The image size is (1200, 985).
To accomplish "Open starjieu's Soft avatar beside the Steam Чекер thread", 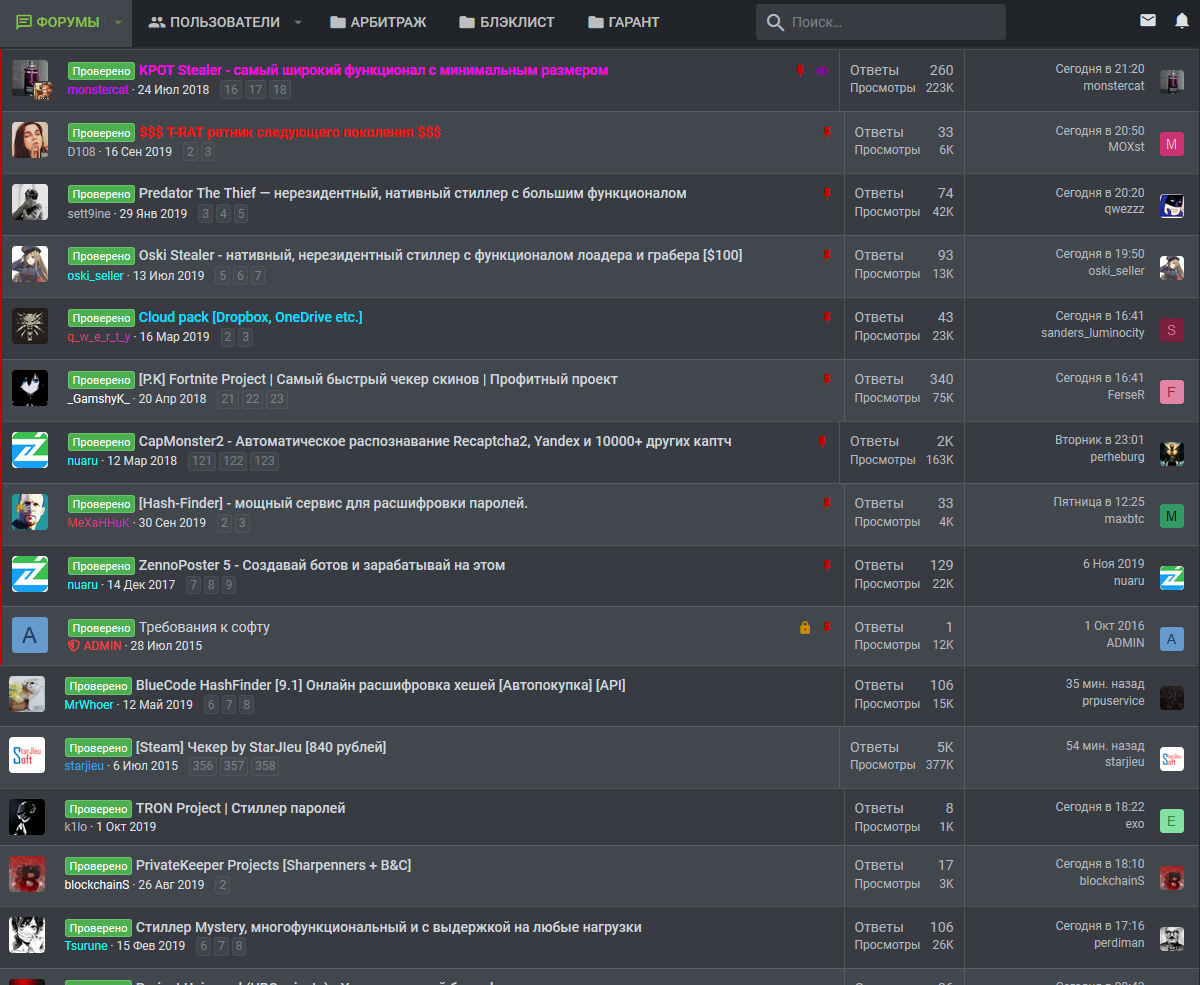I will pyautogui.click(x=27, y=756).
